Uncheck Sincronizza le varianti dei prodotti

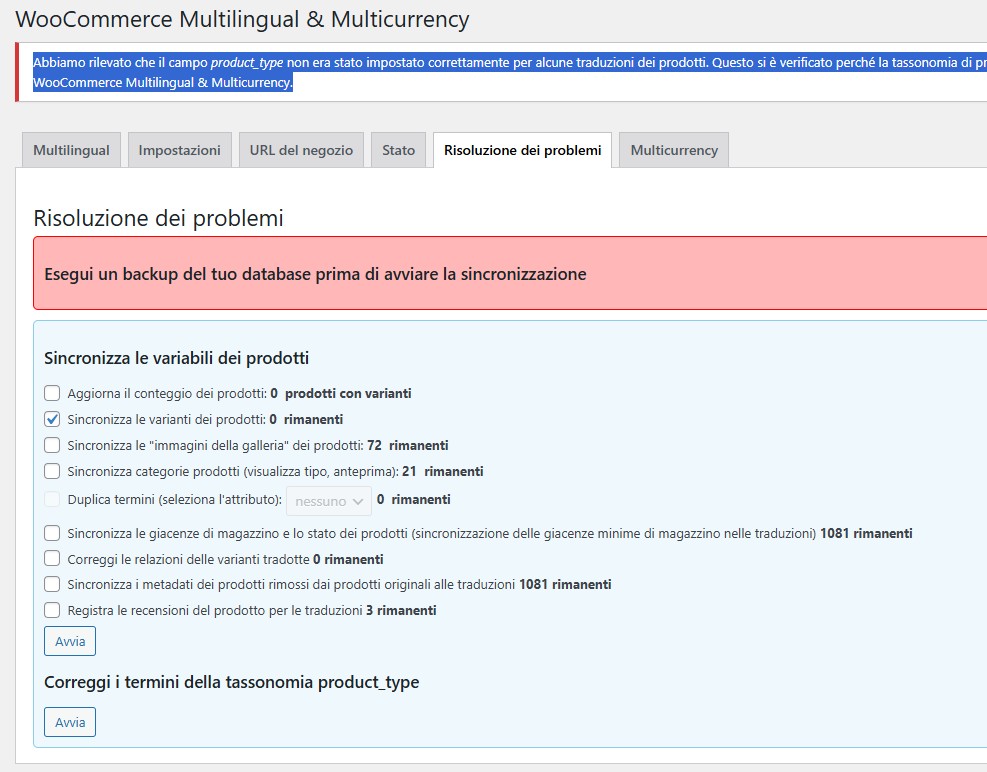tap(52, 419)
